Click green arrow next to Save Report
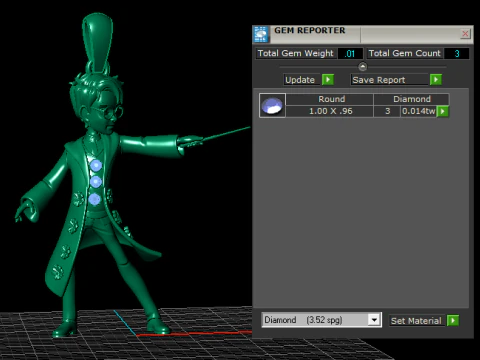This screenshot has width=480, height=360. click(x=436, y=80)
